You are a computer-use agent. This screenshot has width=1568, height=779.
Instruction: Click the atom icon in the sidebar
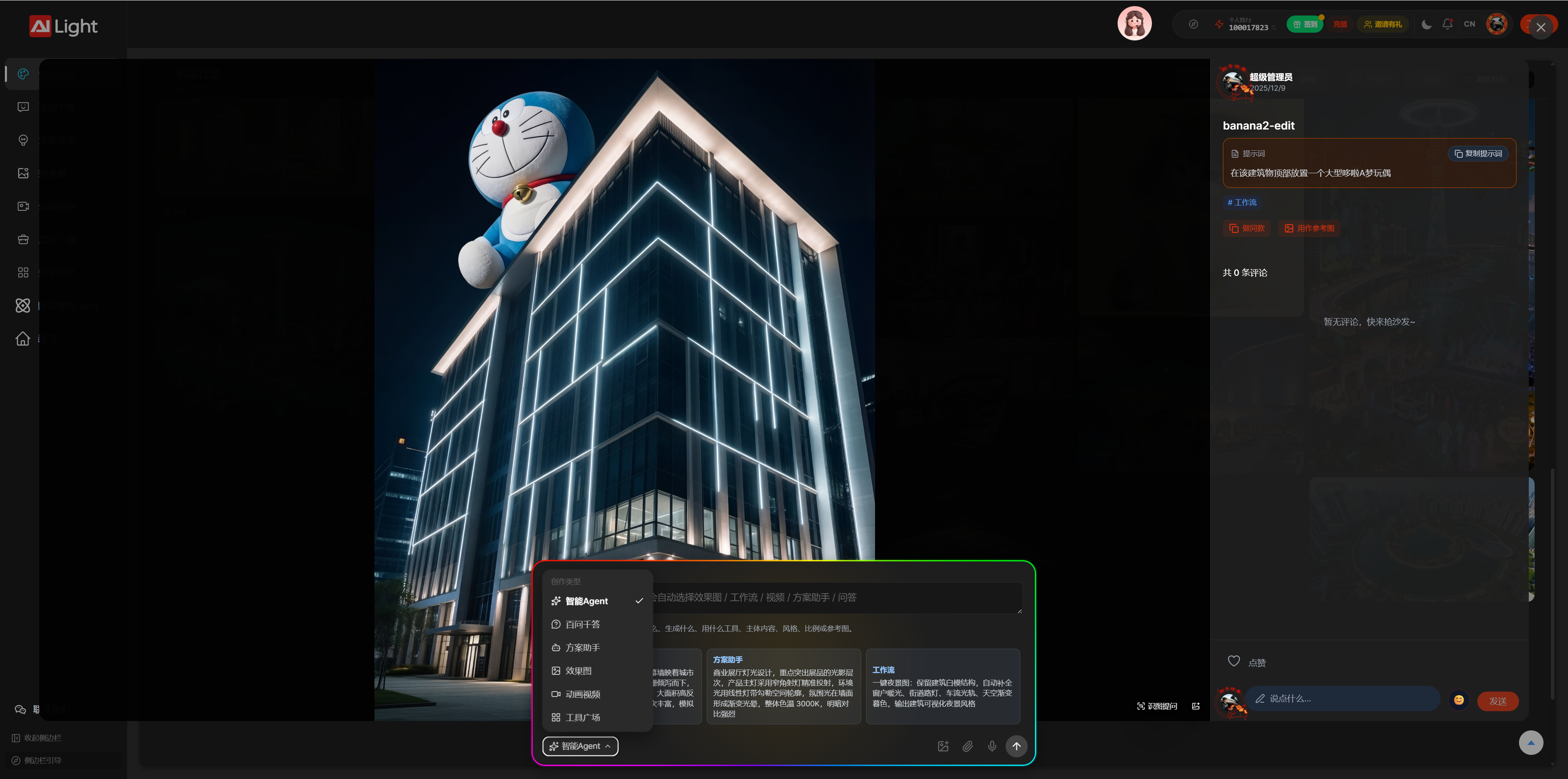(x=22, y=305)
